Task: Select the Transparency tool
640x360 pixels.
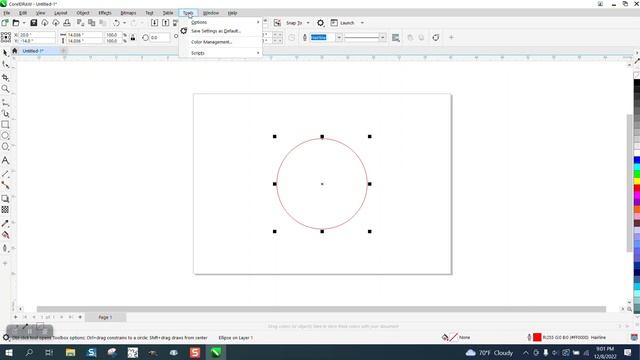Action: tap(5, 209)
